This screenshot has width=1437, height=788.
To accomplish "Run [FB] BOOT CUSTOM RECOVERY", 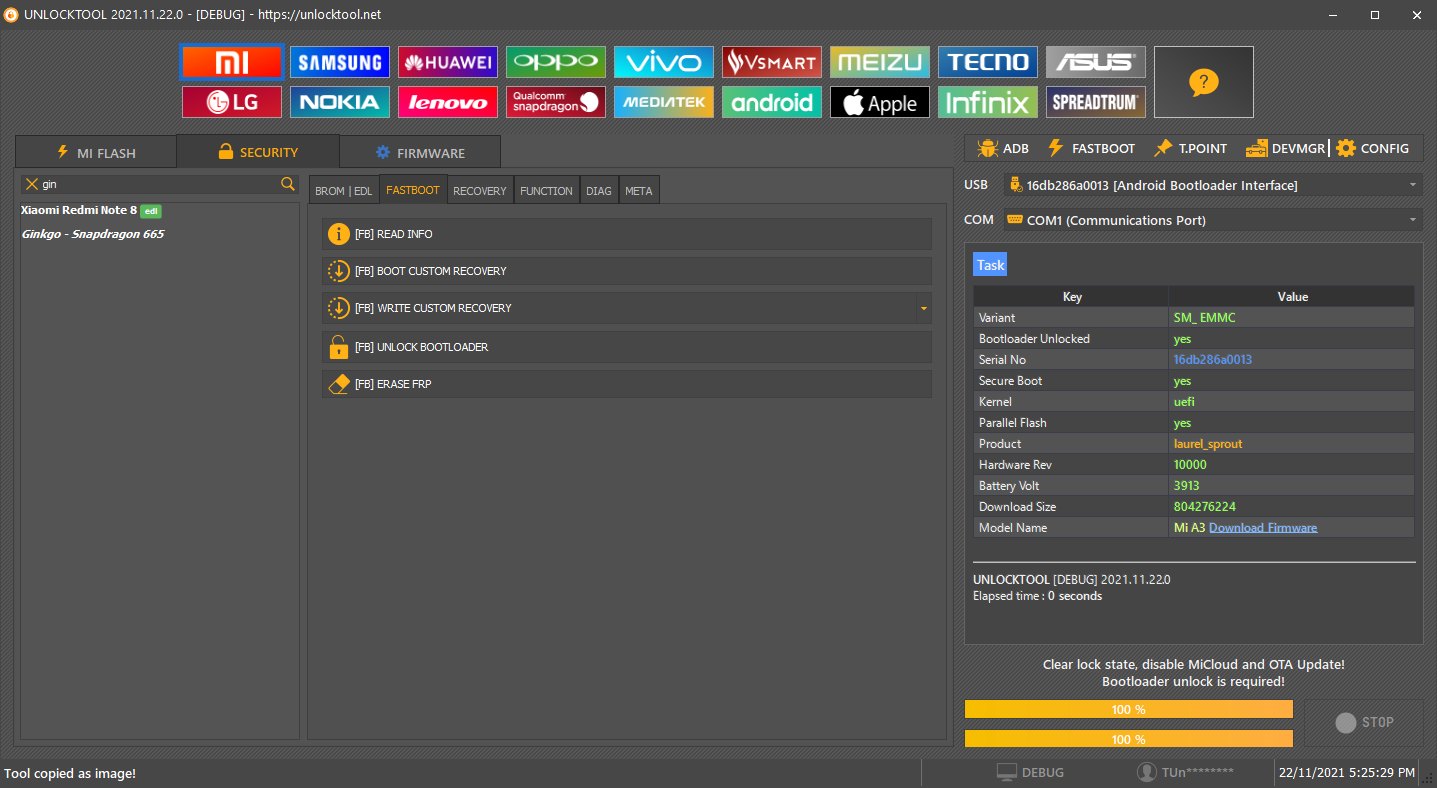I will [627, 271].
